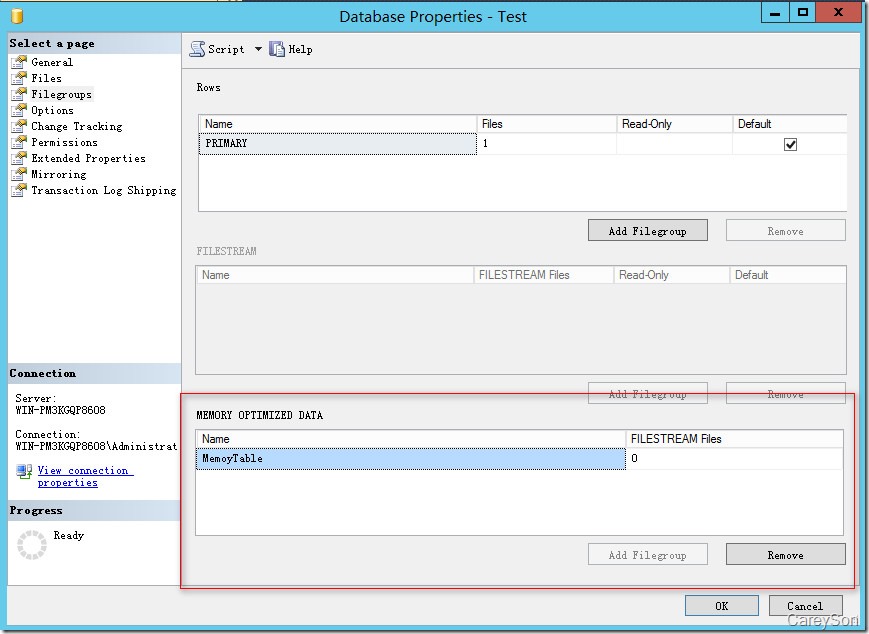This screenshot has width=869, height=634.
Task: Open Transaction Log Shipping page icon
Action: (x=19, y=190)
